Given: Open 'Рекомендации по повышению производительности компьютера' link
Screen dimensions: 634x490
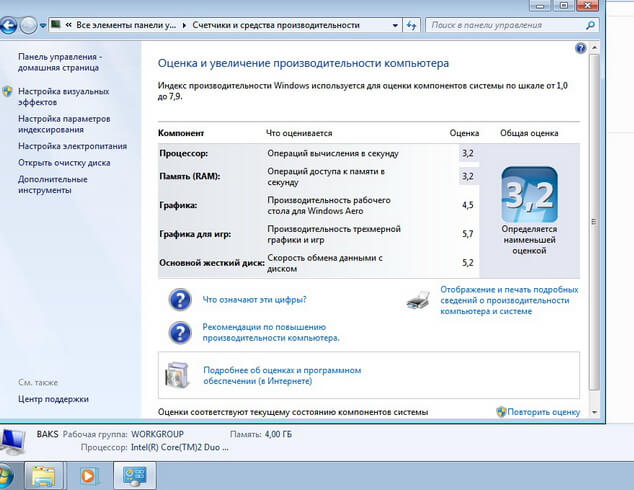Looking at the screenshot, I should (x=264, y=332).
